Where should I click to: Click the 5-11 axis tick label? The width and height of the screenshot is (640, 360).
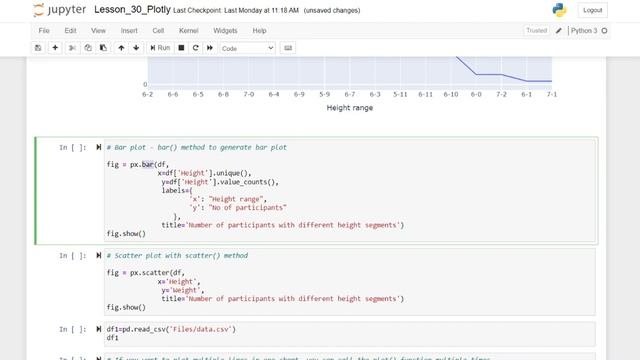(x=400, y=94)
